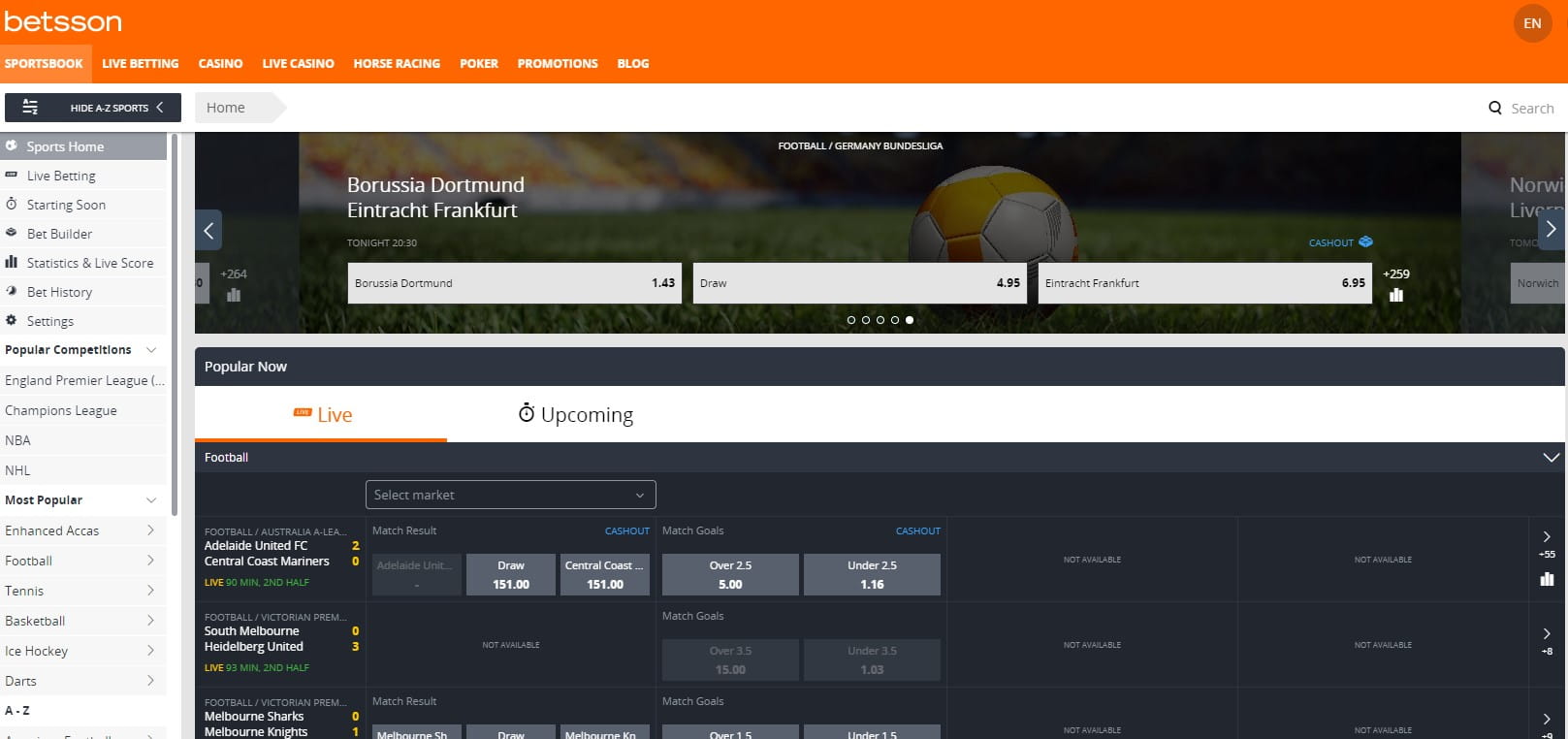Bet on Borussia Dortmund at 1.43

coord(515,283)
